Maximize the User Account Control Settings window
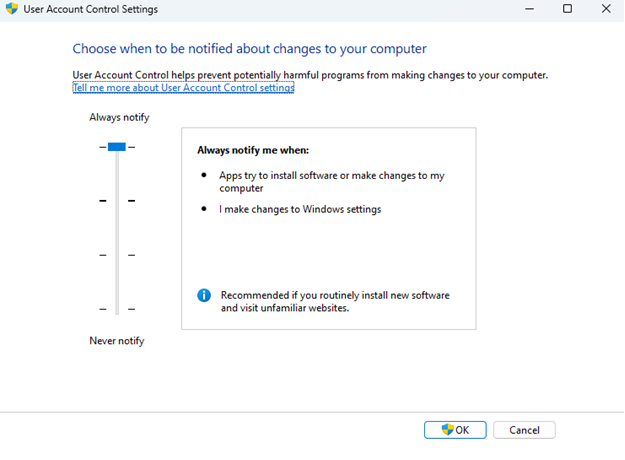Viewport: 625px width, 460px height. point(568,9)
